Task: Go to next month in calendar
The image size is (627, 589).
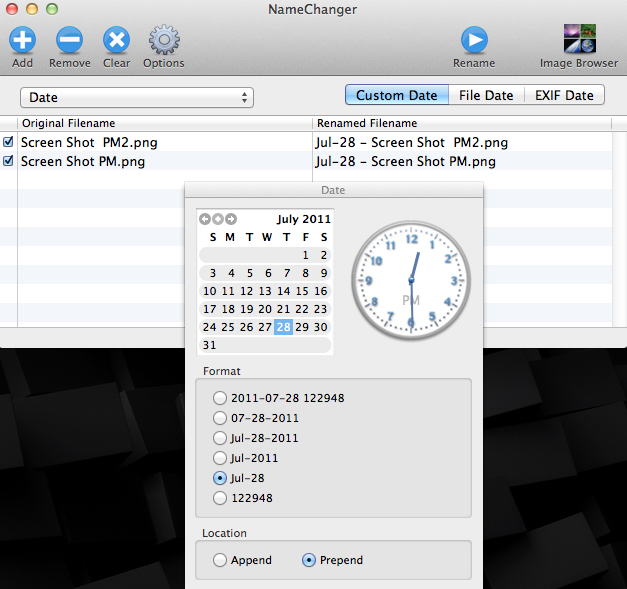Action: pos(231,219)
